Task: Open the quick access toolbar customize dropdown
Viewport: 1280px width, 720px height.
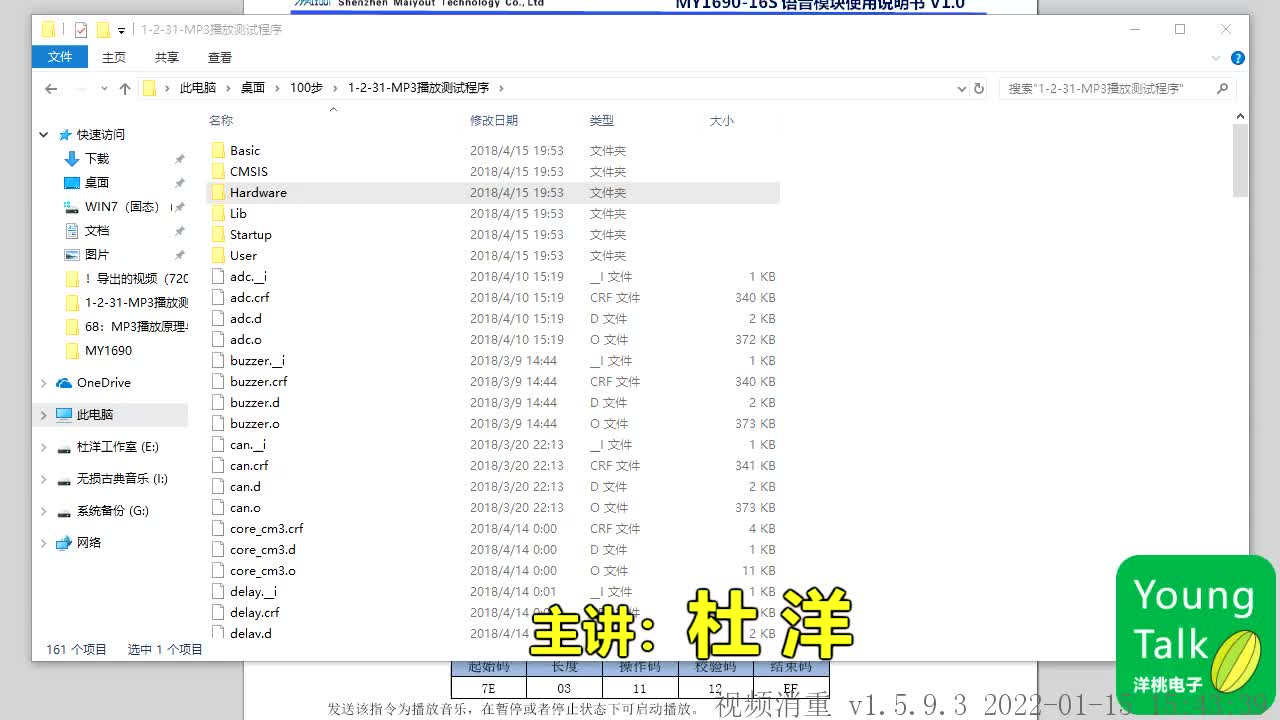Action: click(x=122, y=30)
